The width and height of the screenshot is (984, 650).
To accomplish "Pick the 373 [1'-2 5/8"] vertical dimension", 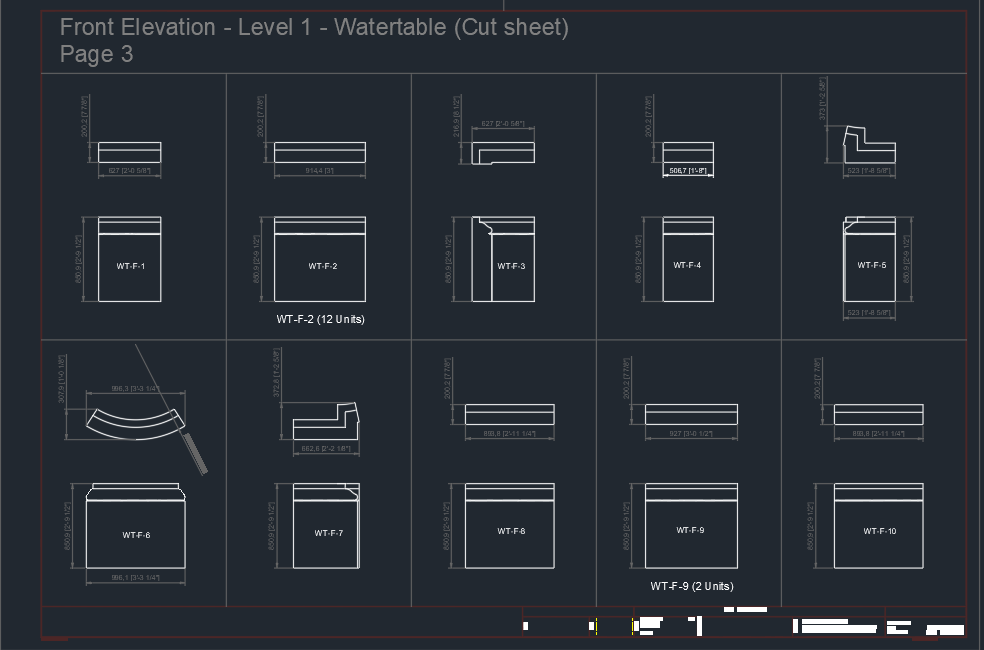I will pos(822,99).
